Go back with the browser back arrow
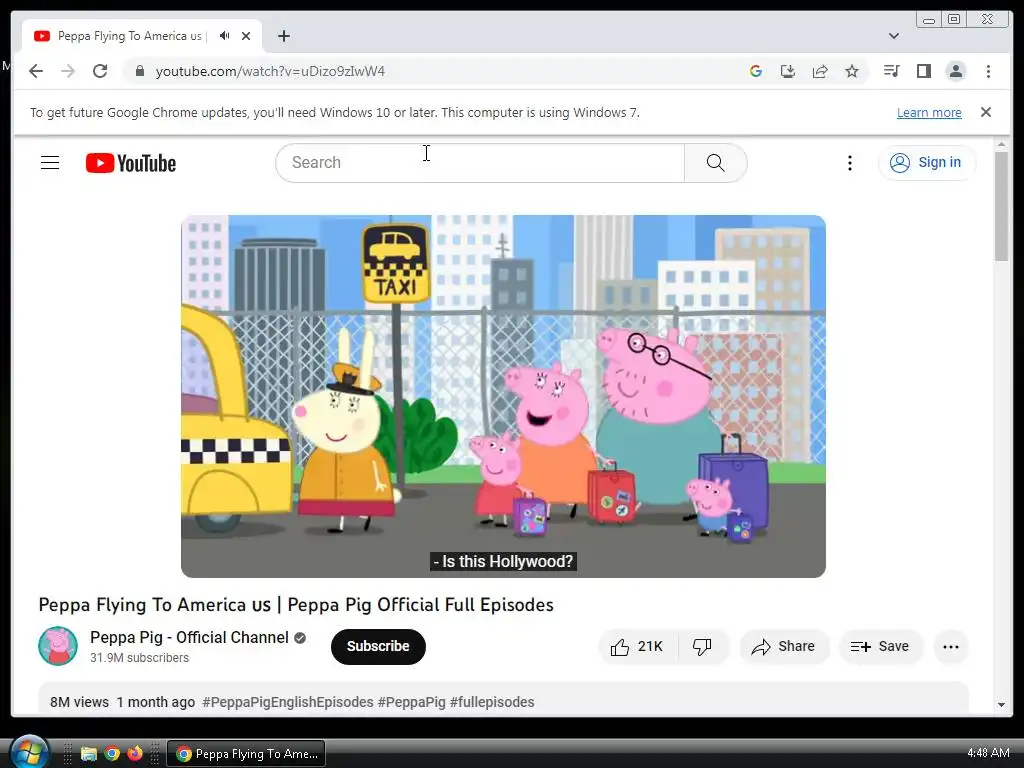This screenshot has height=768, width=1024. (36, 71)
